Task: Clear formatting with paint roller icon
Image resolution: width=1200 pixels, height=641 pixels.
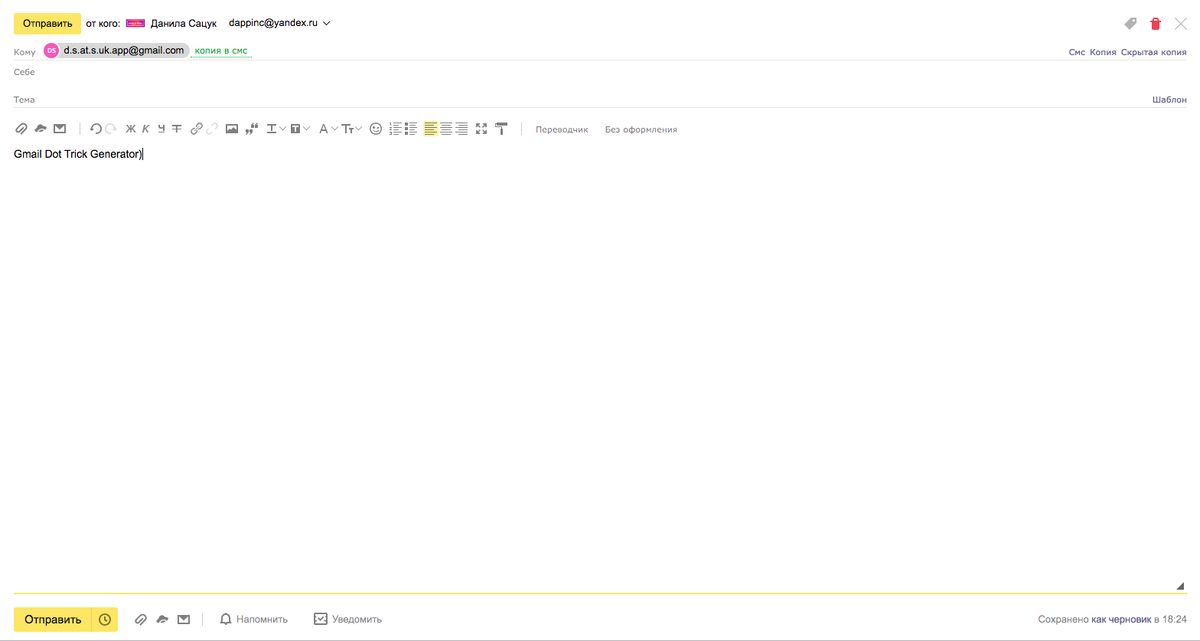Action: 501,129
